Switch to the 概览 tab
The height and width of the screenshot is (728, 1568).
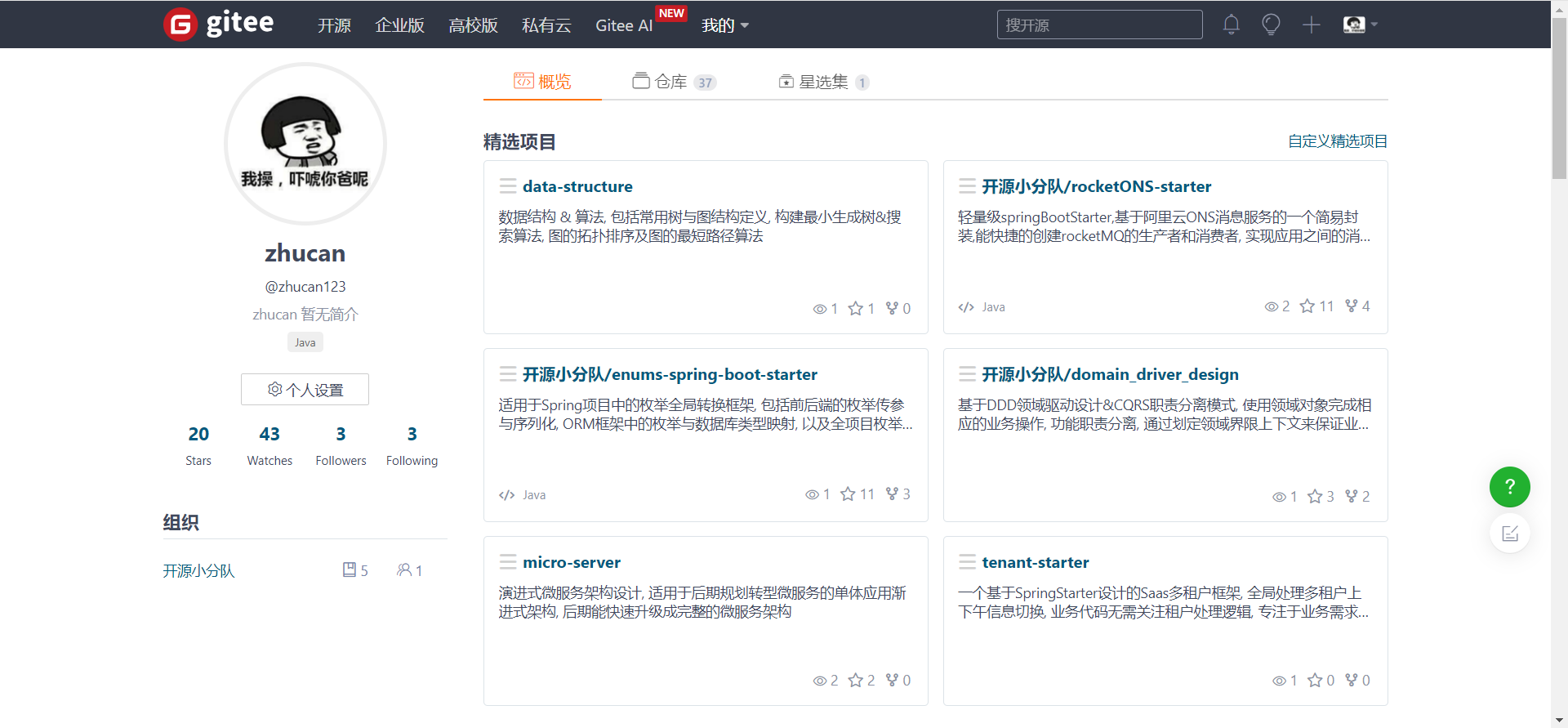tap(542, 82)
